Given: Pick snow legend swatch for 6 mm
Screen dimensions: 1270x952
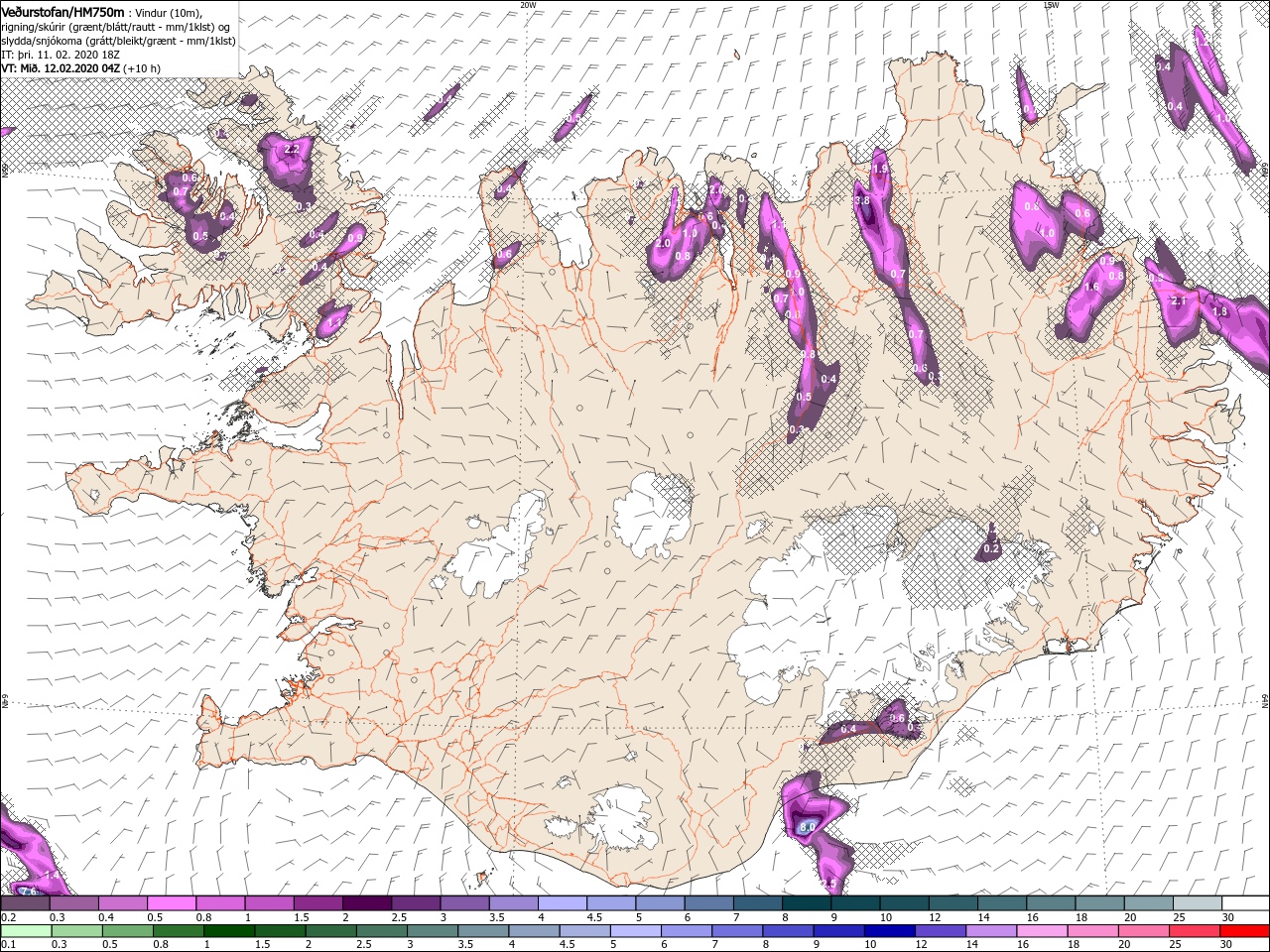Looking at the screenshot, I should tap(708, 902).
